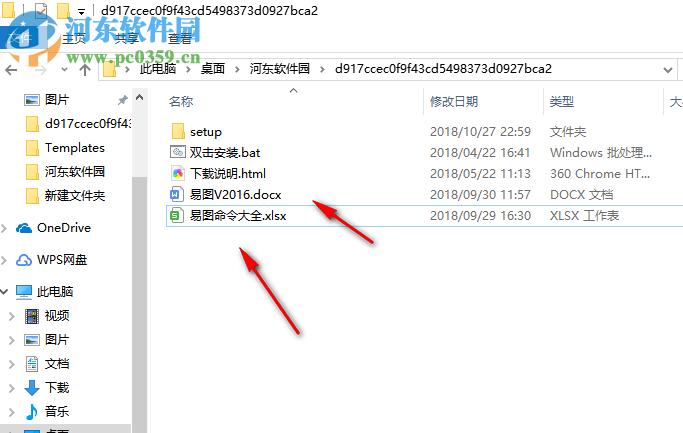Expand the OneDrive tree node
This screenshot has height=433, width=683.
pyautogui.click(x=4, y=228)
